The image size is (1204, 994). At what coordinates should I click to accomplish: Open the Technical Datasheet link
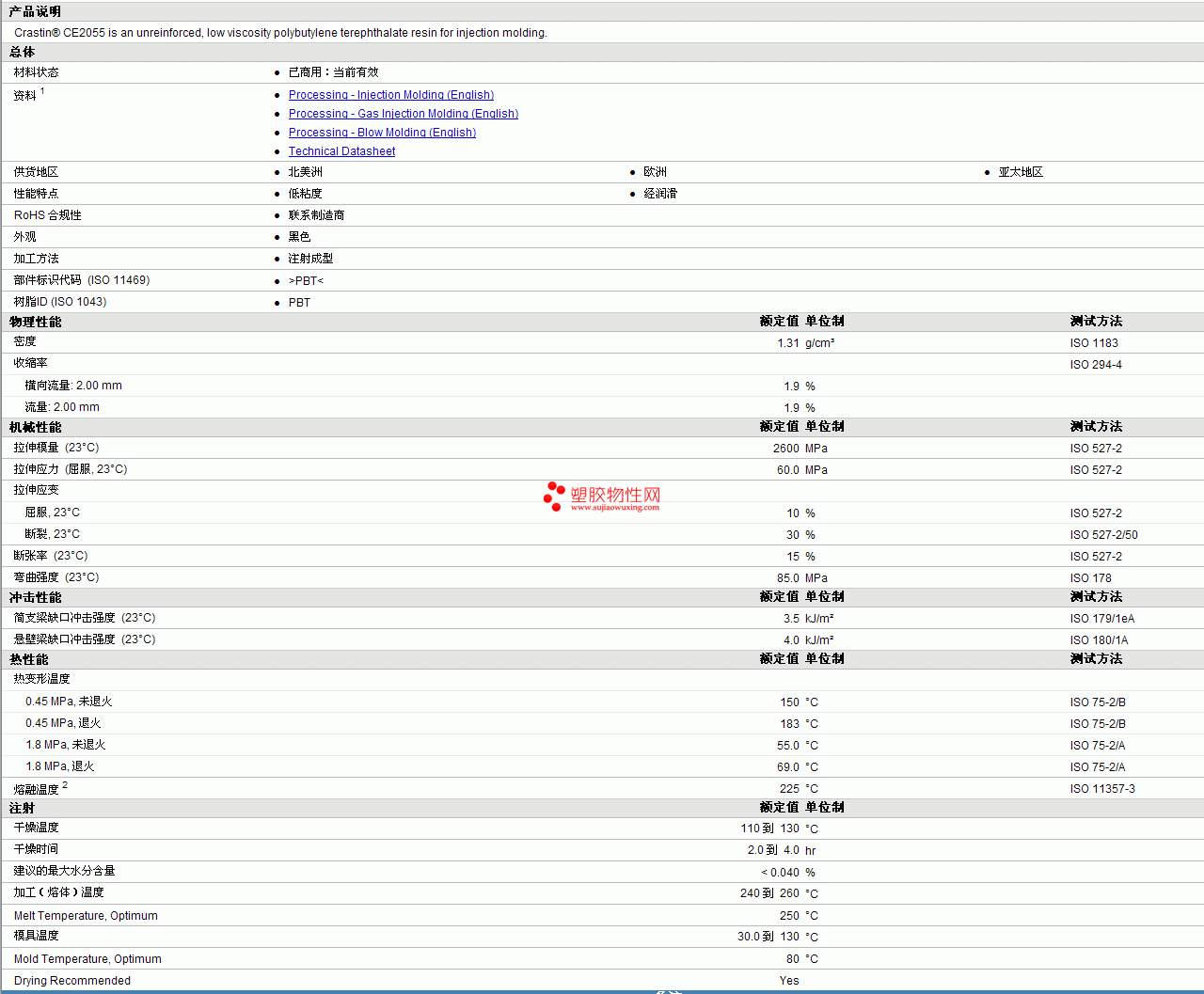(x=341, y=151)
